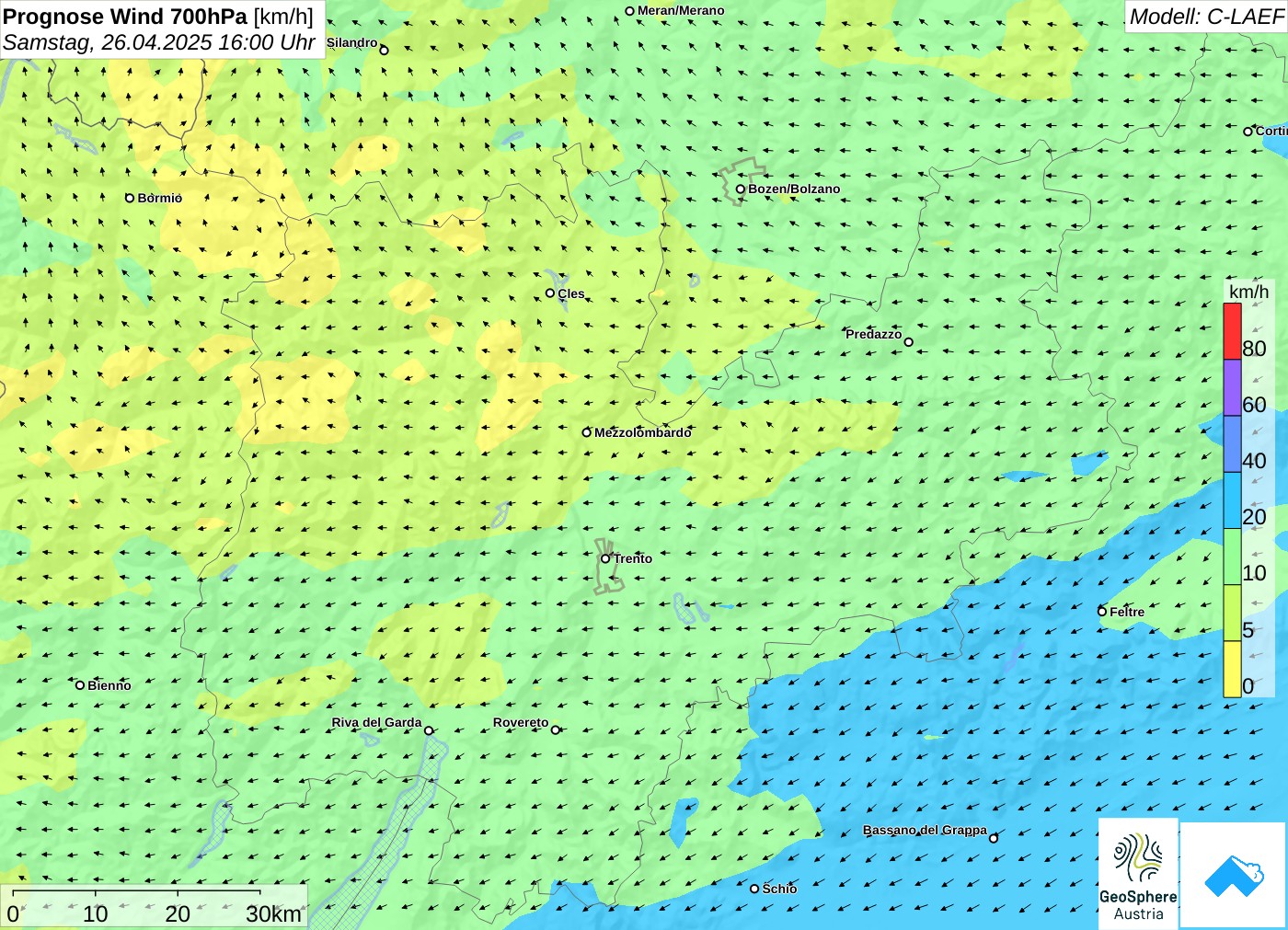Select the light-blue 20–40 legend swatch
This screenshot has width=1288, height=930.
[x=1232, y=500]
